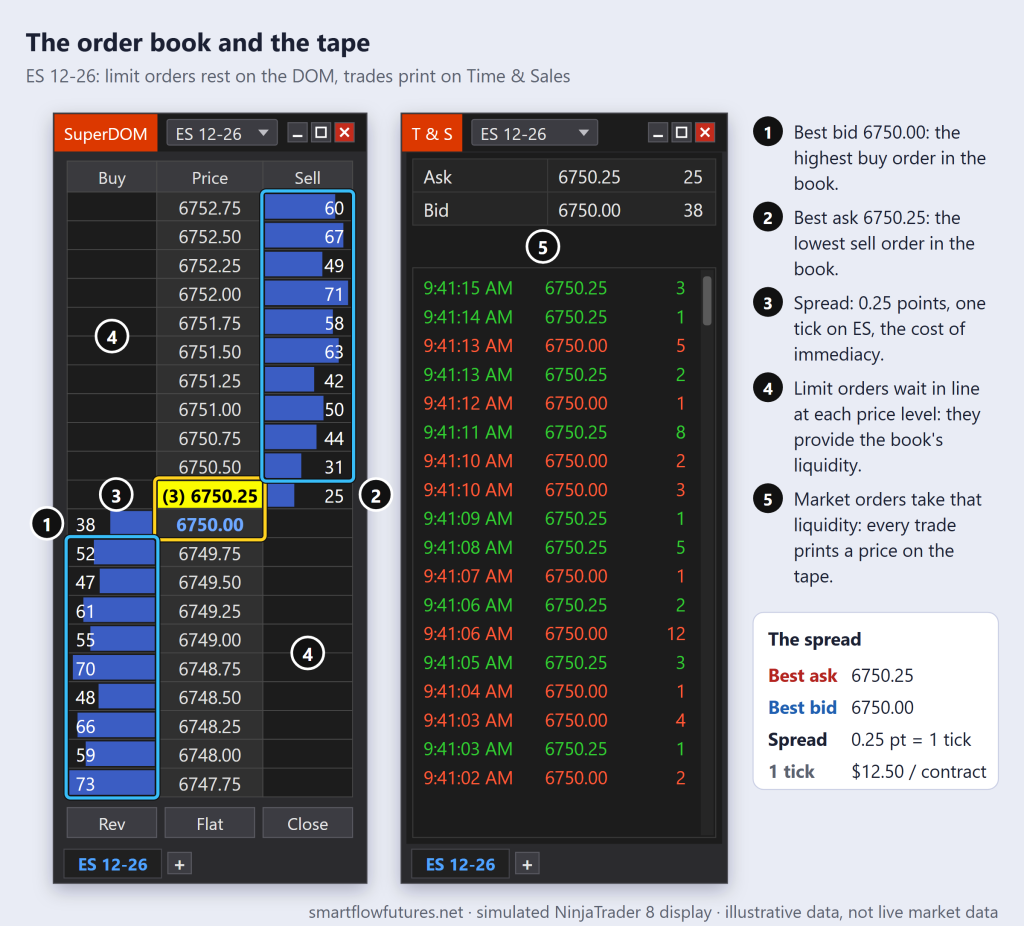The width and height of the screenshot is (1024, 926).
Task: Click best bid buy cell with size 38
Action: (x=112, y=524)
